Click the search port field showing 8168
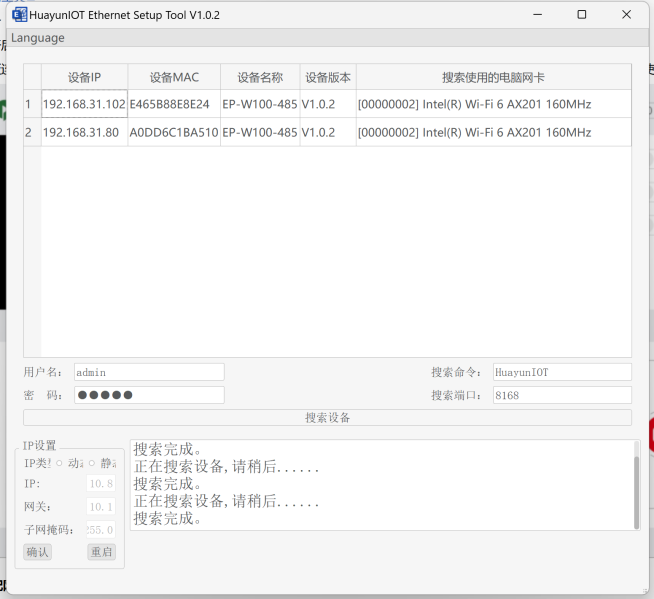654x599 pixels. [x=561, y=395]
